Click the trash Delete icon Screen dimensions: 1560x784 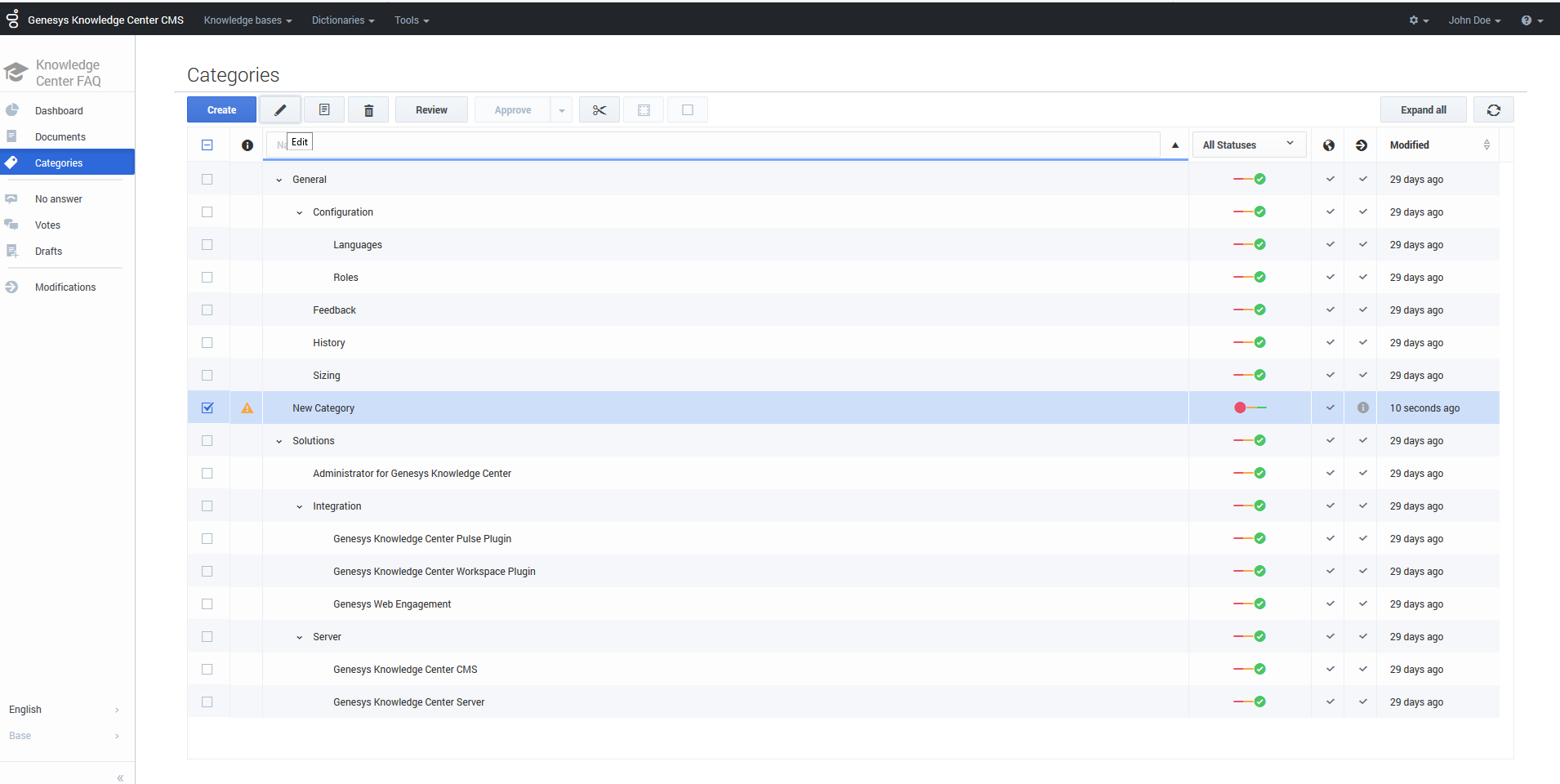pyautogui.click(x=368, y=110)
